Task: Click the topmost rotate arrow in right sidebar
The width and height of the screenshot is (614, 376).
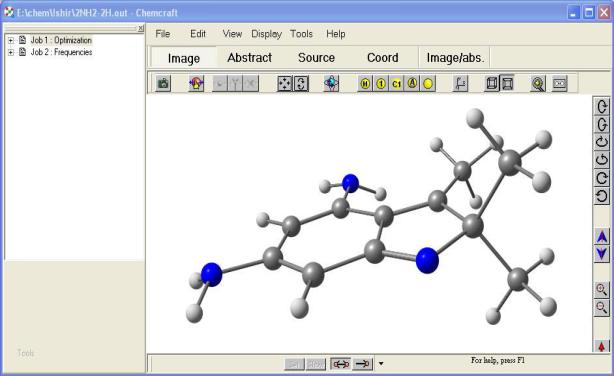Action: pos(602,106)
